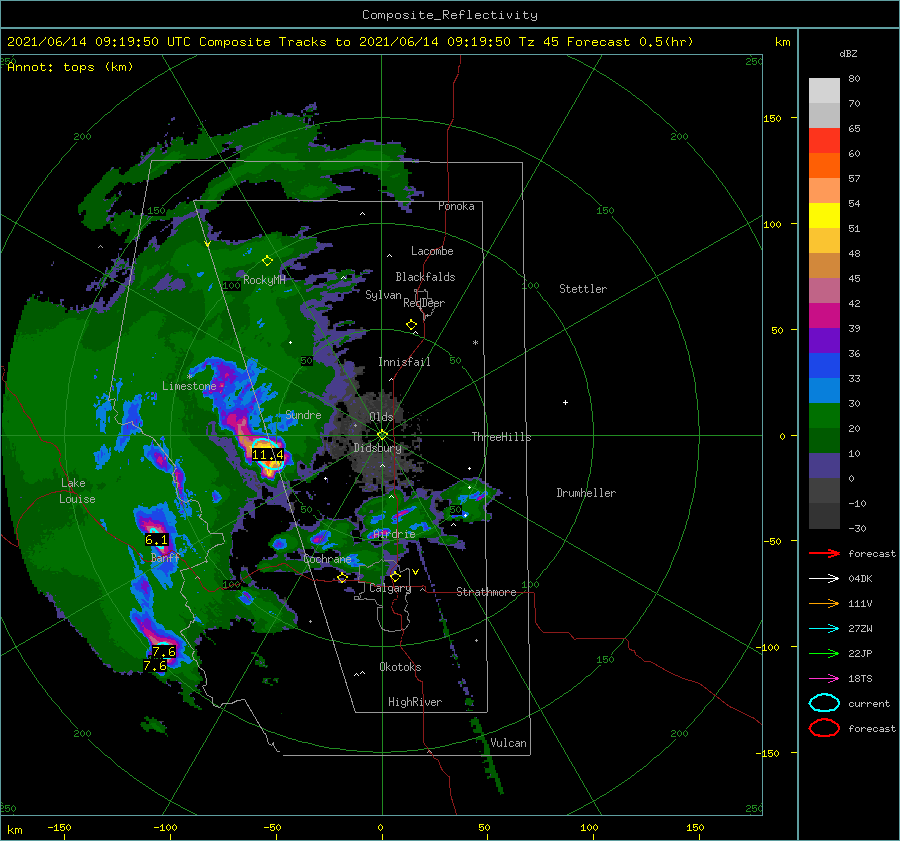Image resolution: width=900 pixels, height=841 pixels.
Task: Click the Banff label
Action: point(165,558)
